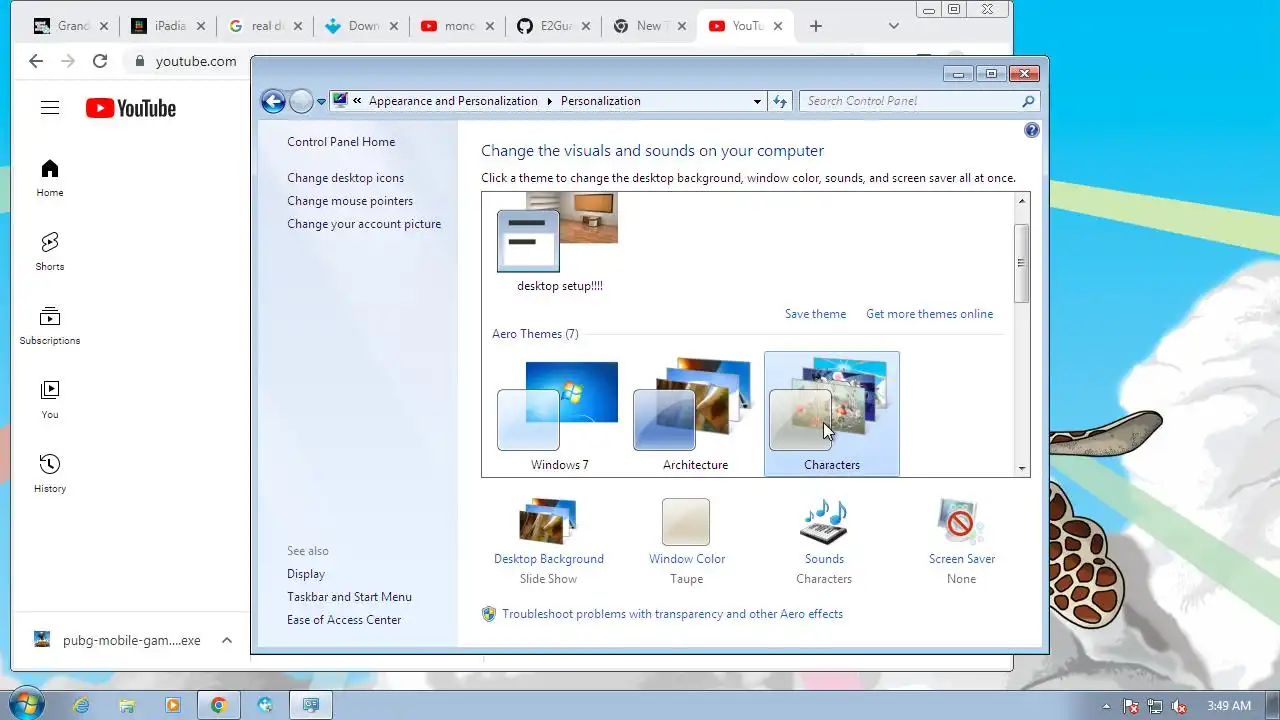The width and height of the screenshot is (1280, 720).
Task: Show hidden tray icons arrow
Action: 1107,706
